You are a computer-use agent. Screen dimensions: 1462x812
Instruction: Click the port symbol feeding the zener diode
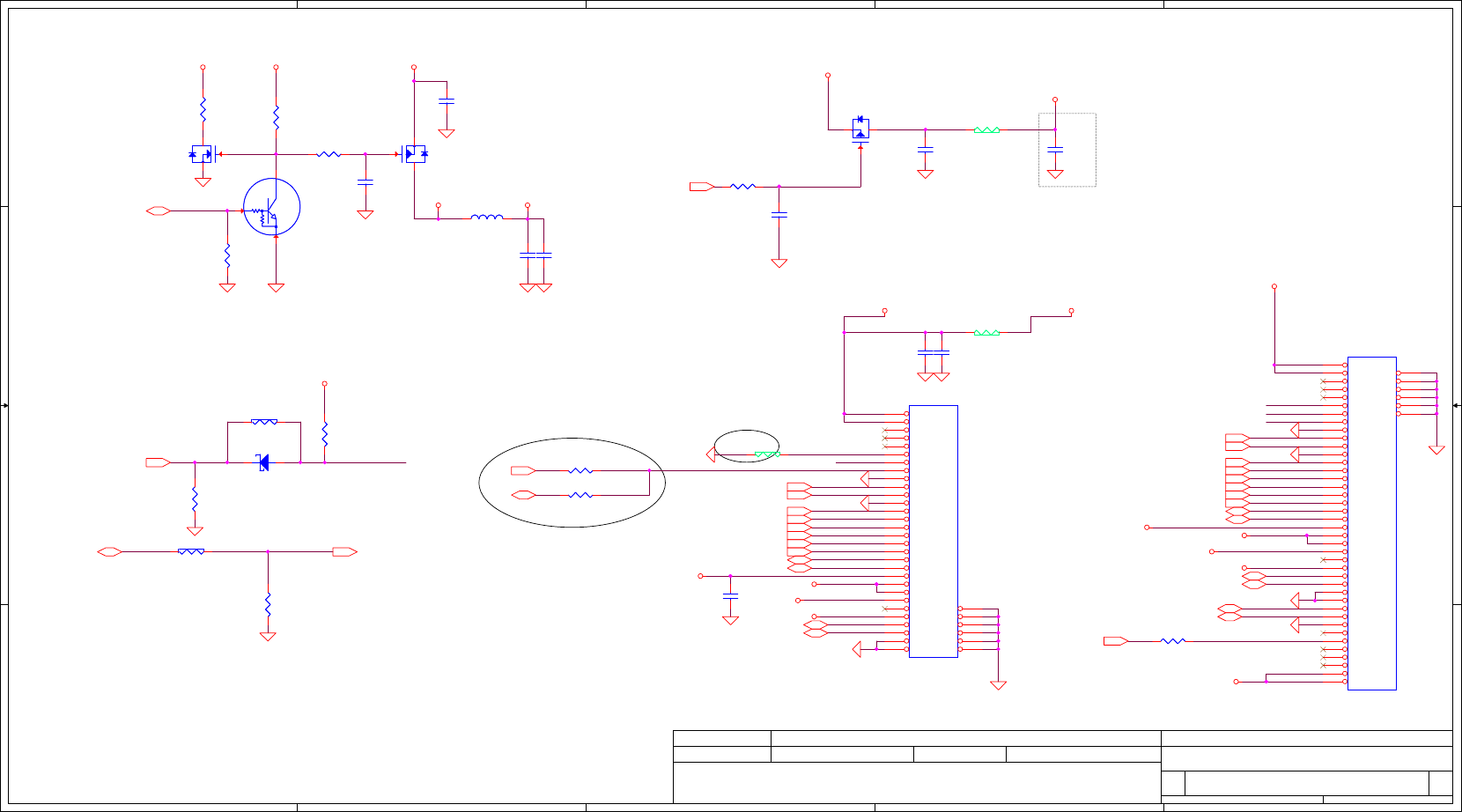(x=159, y=462)
